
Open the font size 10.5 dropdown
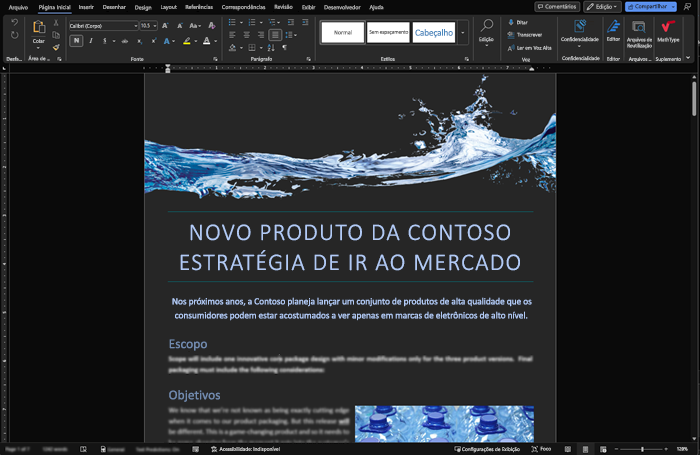point(155,26)
